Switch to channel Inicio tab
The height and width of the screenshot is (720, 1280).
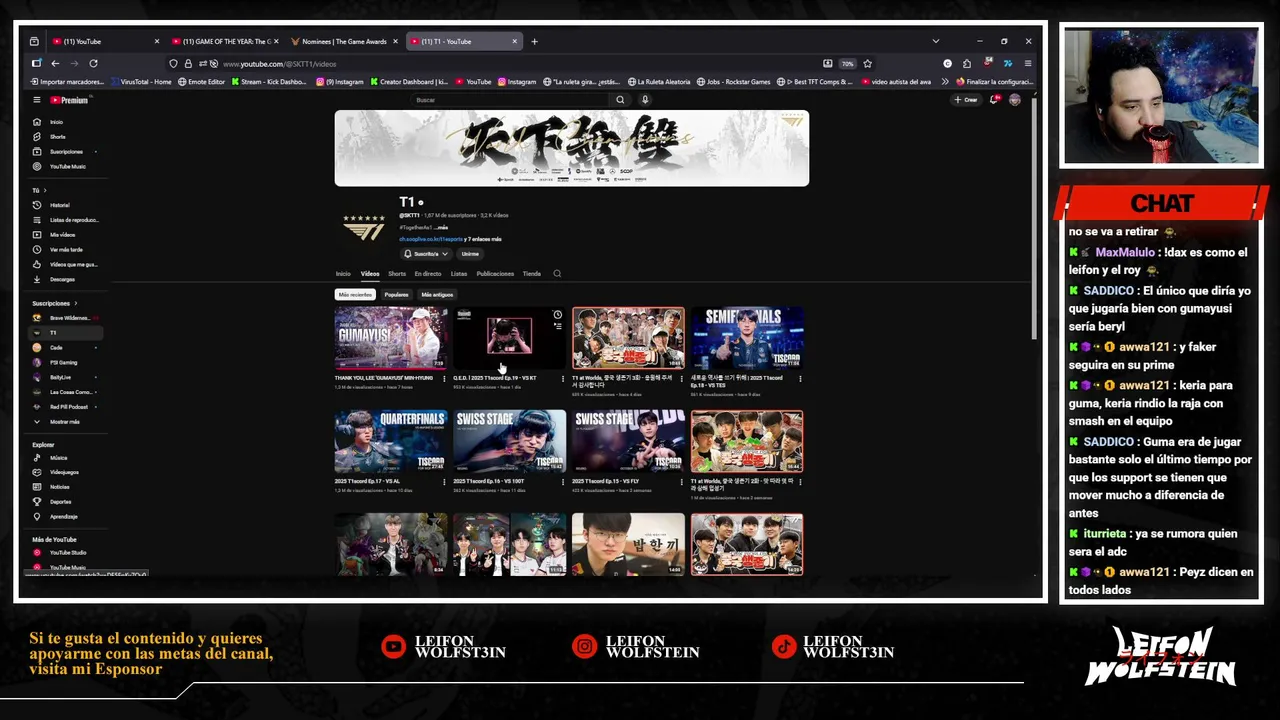343,274
